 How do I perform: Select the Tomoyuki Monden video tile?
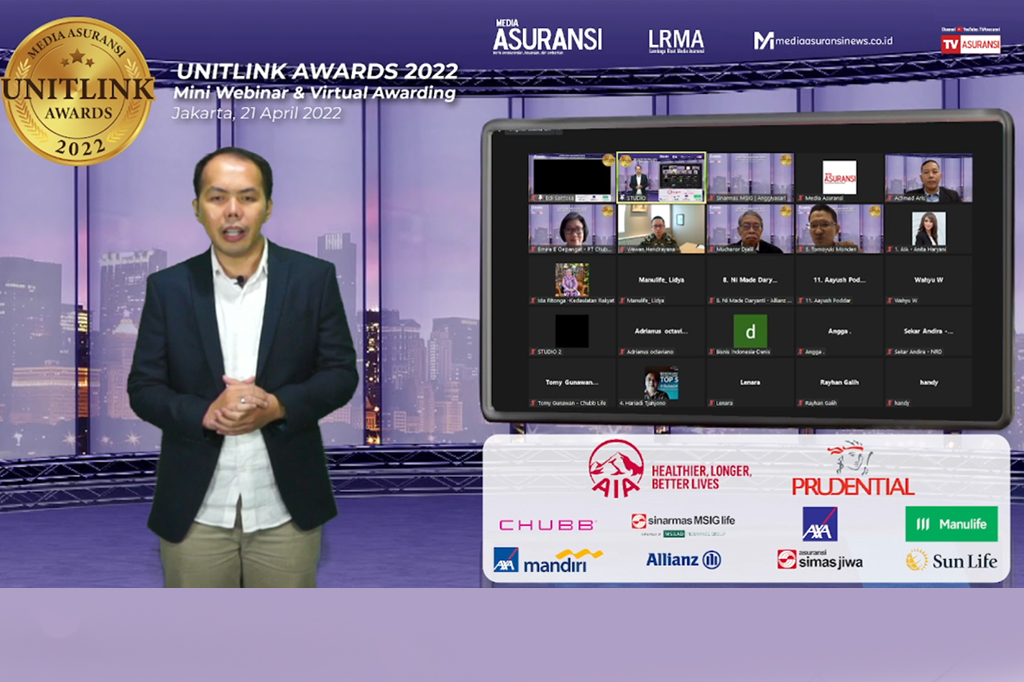pos(839,229)
